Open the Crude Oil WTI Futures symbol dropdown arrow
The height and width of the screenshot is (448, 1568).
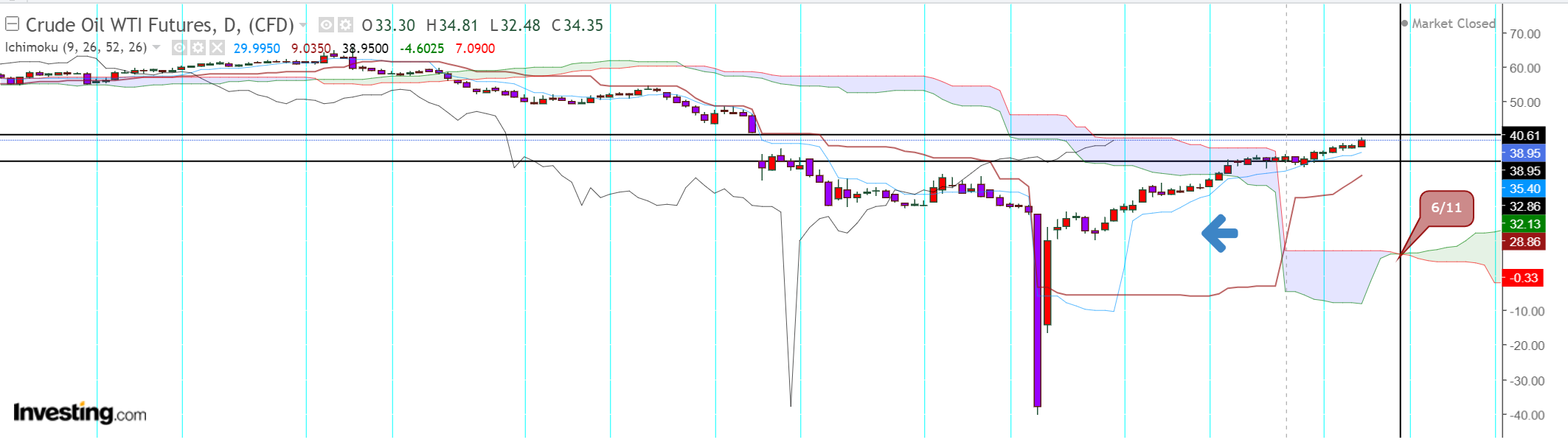(x=302, y=26)
